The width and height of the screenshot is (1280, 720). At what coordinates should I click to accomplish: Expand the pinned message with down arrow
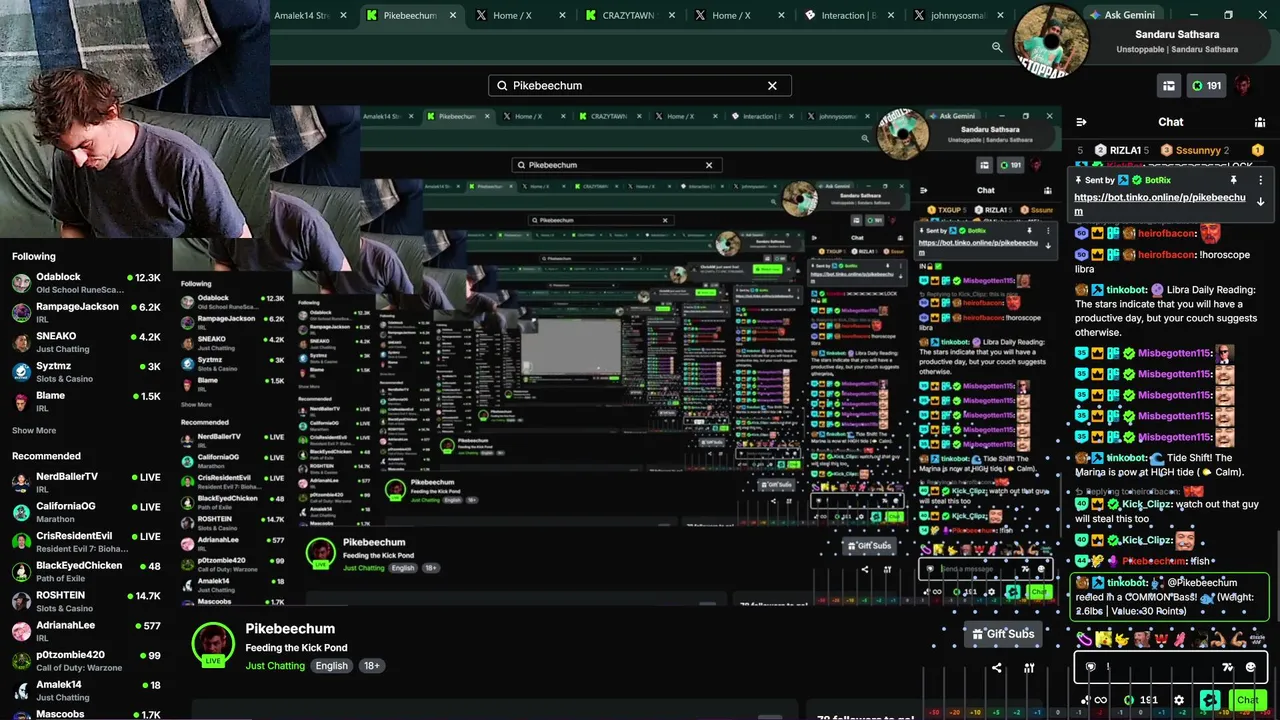tap(1260, 201)
